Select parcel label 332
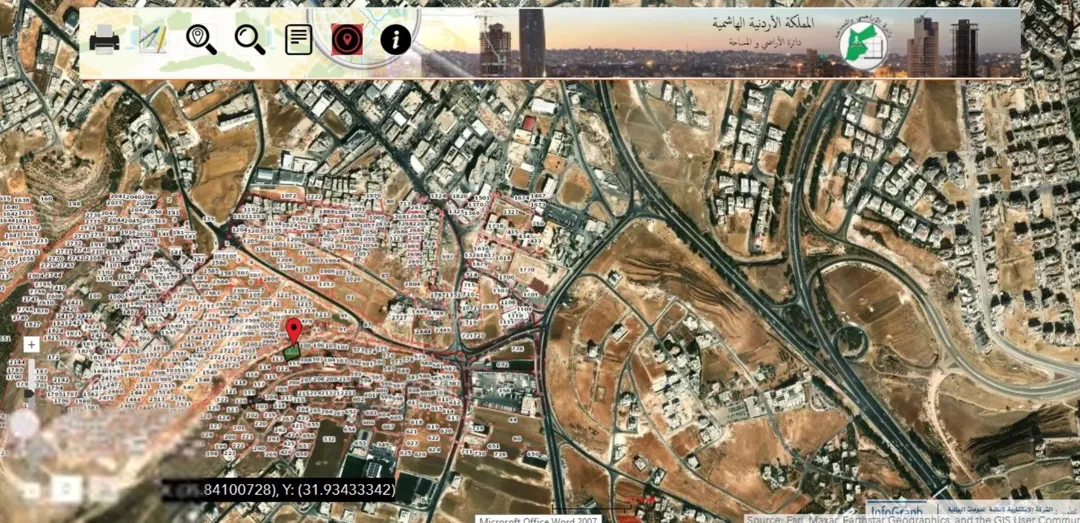Screen dimensions: 1080x523 329,439
